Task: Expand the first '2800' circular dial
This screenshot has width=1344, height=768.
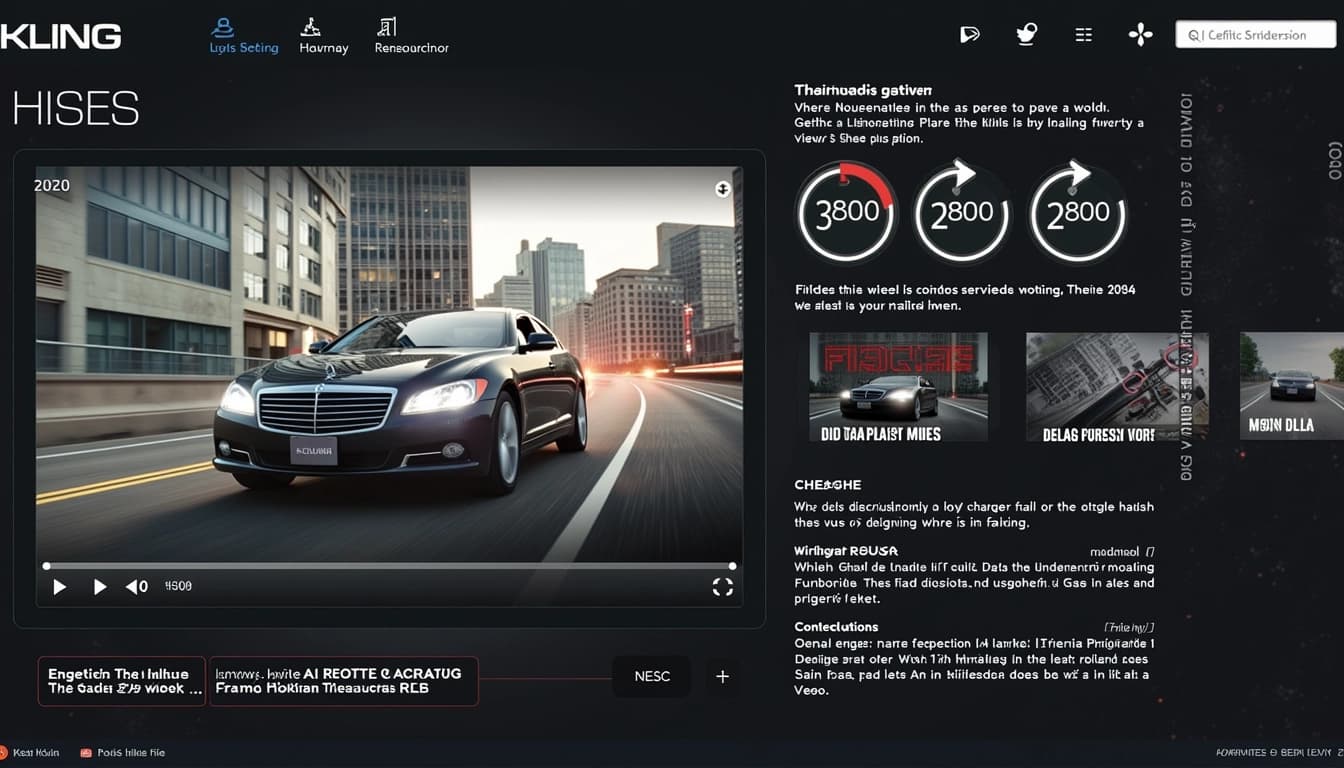Action: tap(961, 213)
